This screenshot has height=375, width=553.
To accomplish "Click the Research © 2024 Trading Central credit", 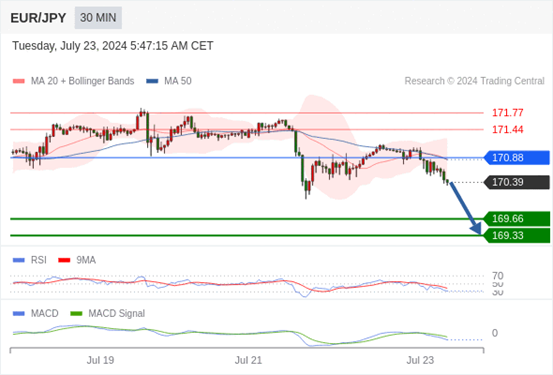I will coord(474,81).
